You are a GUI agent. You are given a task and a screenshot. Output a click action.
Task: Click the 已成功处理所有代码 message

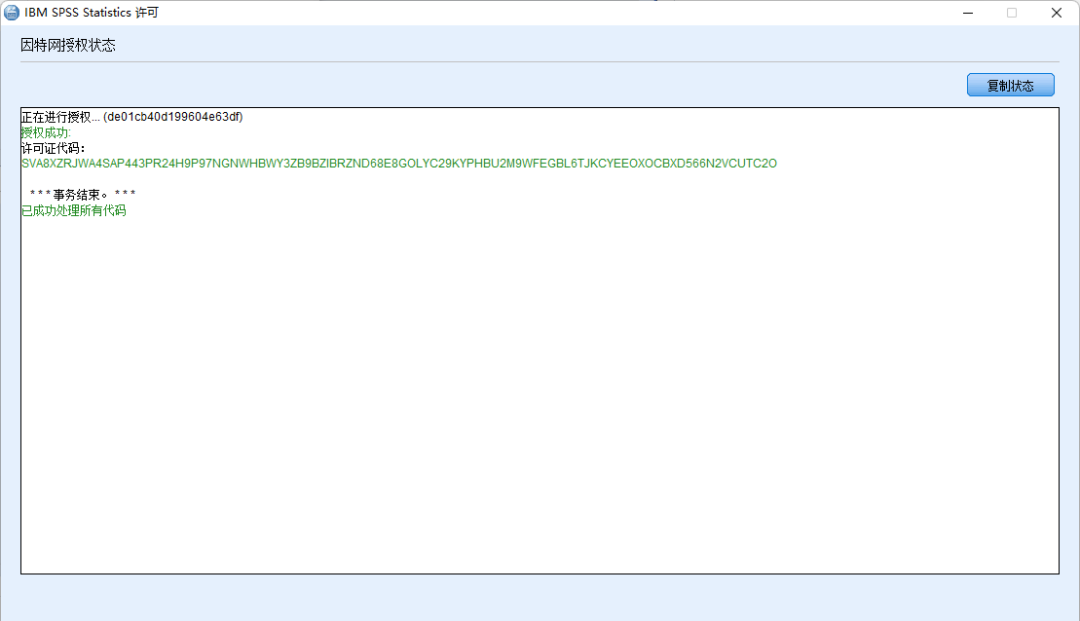tap(74, 211)
